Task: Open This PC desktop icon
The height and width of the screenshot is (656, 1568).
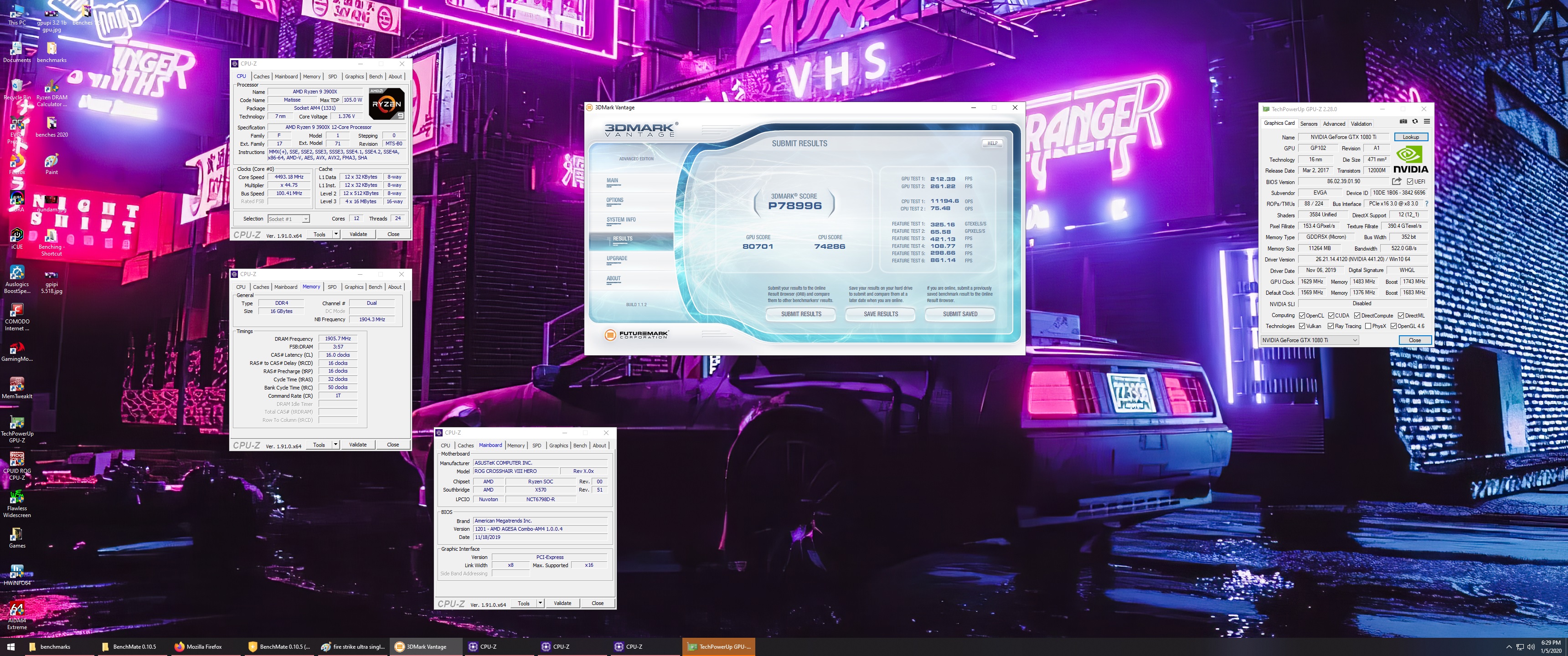Action: pyautogui.click(x=17, y=15)
